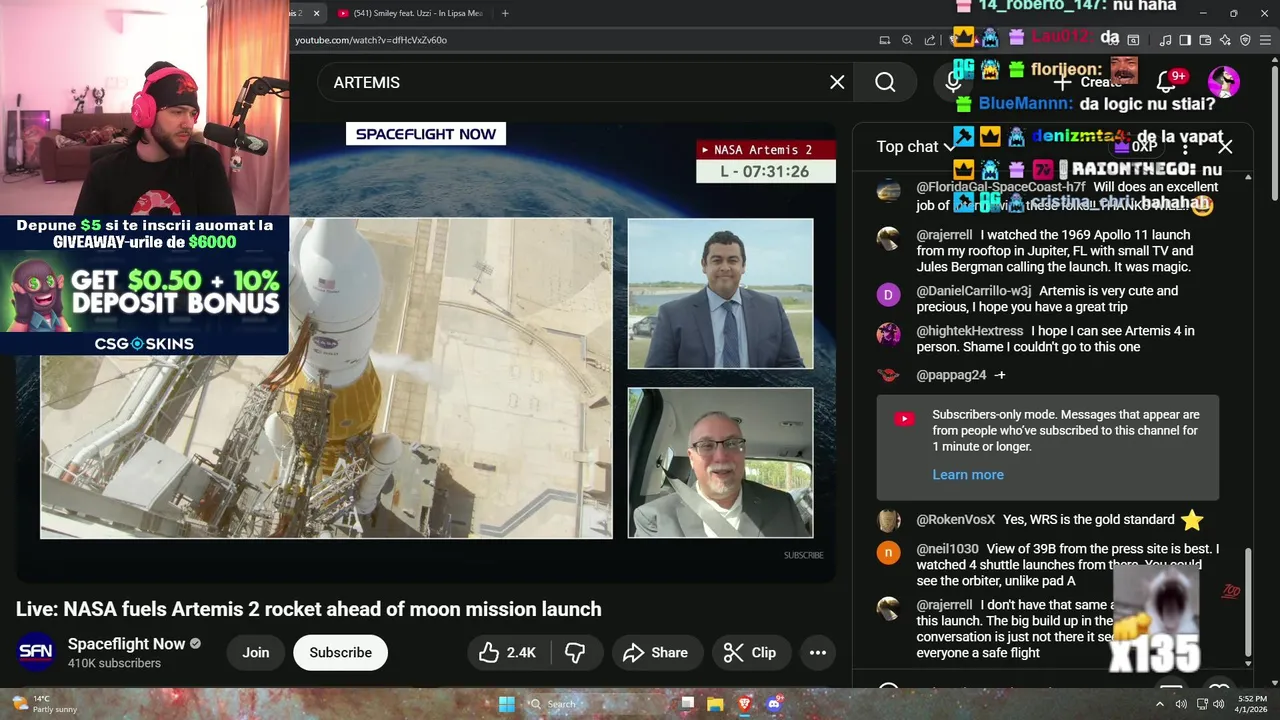Click the media control music note icon
The width and height of the screenshot is (1280, 720).
pos(1165,40)
